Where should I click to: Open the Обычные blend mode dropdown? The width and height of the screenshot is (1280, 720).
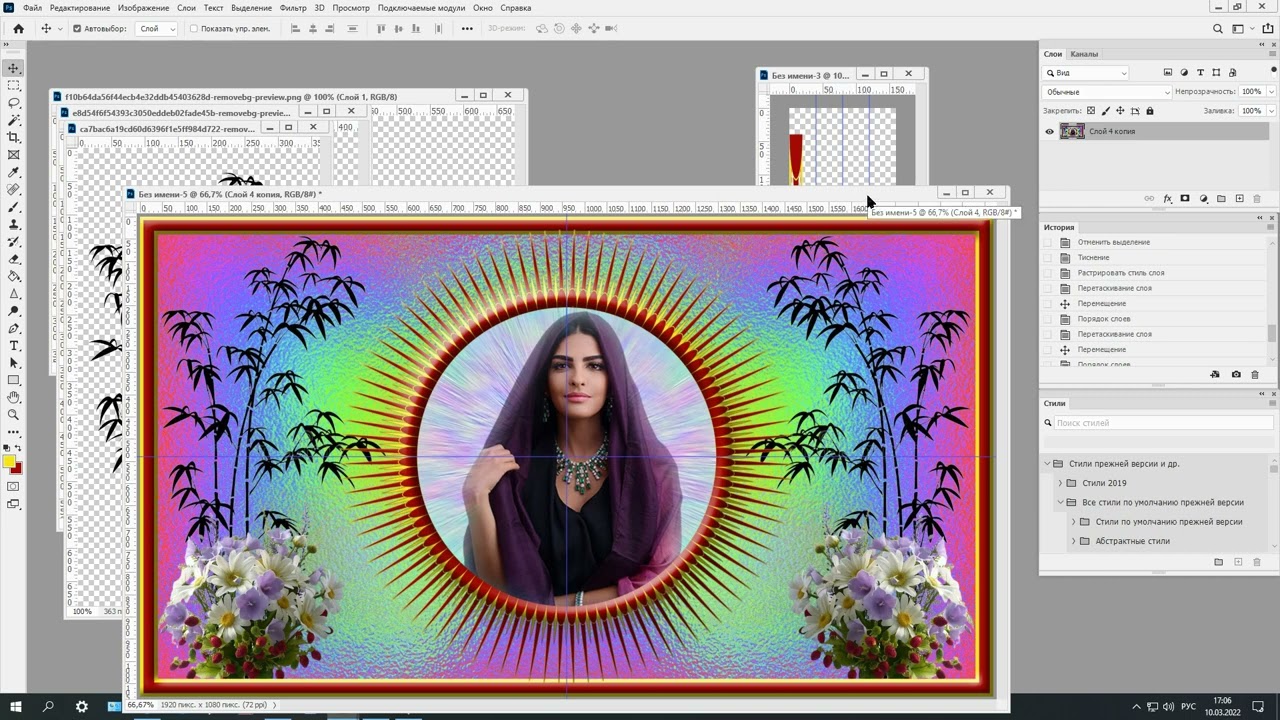[x=1106, y=92]
